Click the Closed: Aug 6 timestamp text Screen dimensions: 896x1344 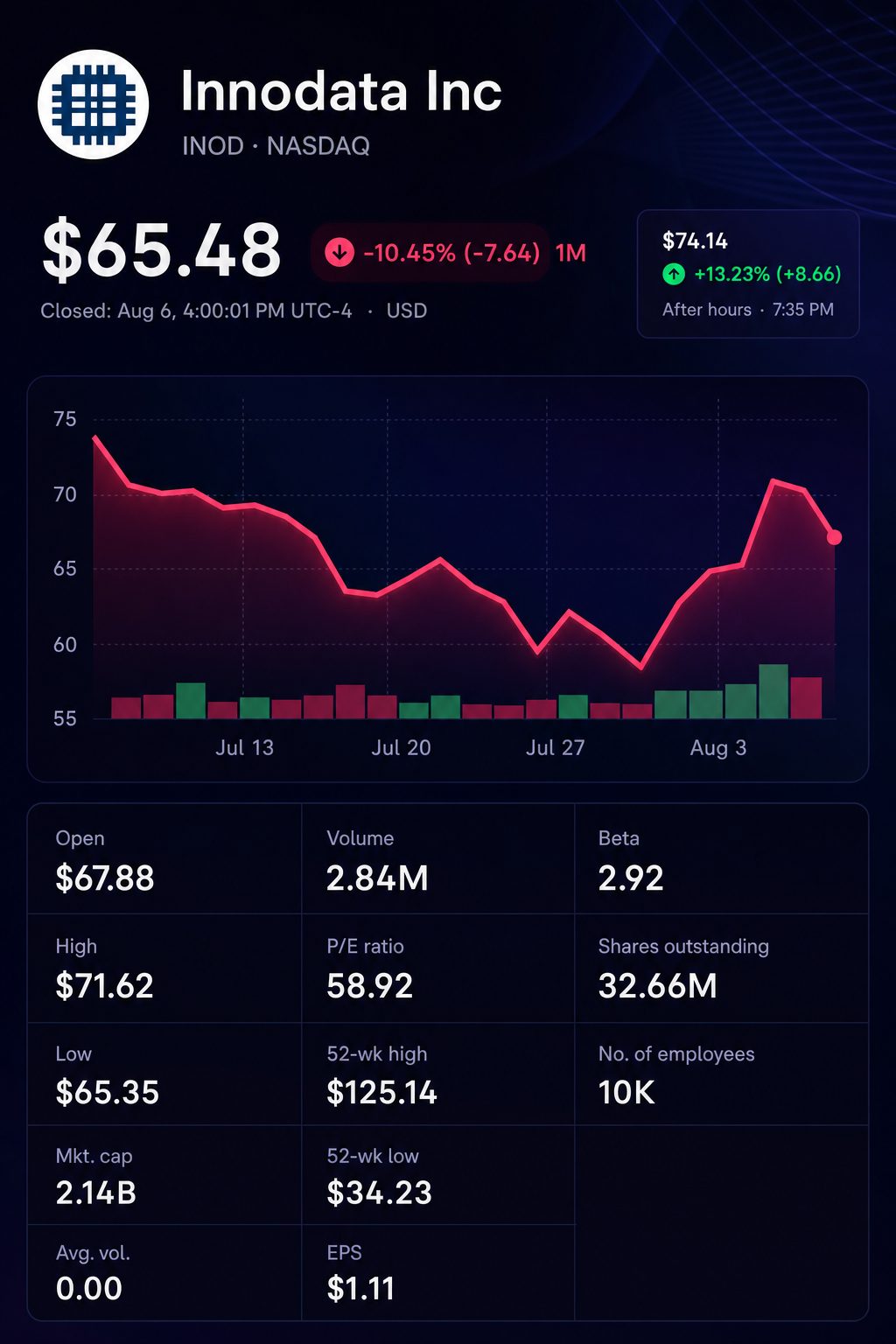click(196, 311)
